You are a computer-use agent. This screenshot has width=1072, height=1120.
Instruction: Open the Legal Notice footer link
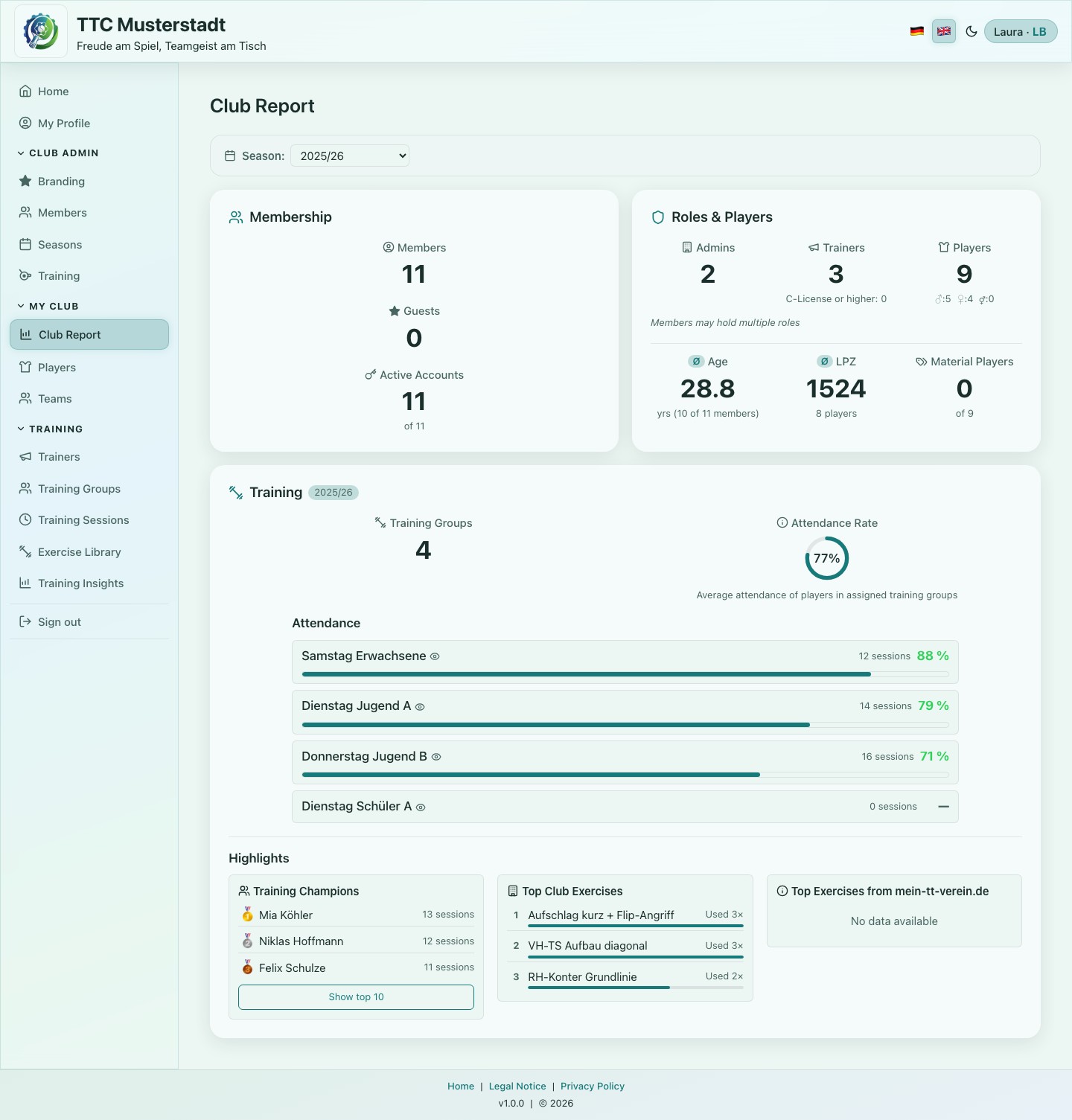pos(517,1086)
